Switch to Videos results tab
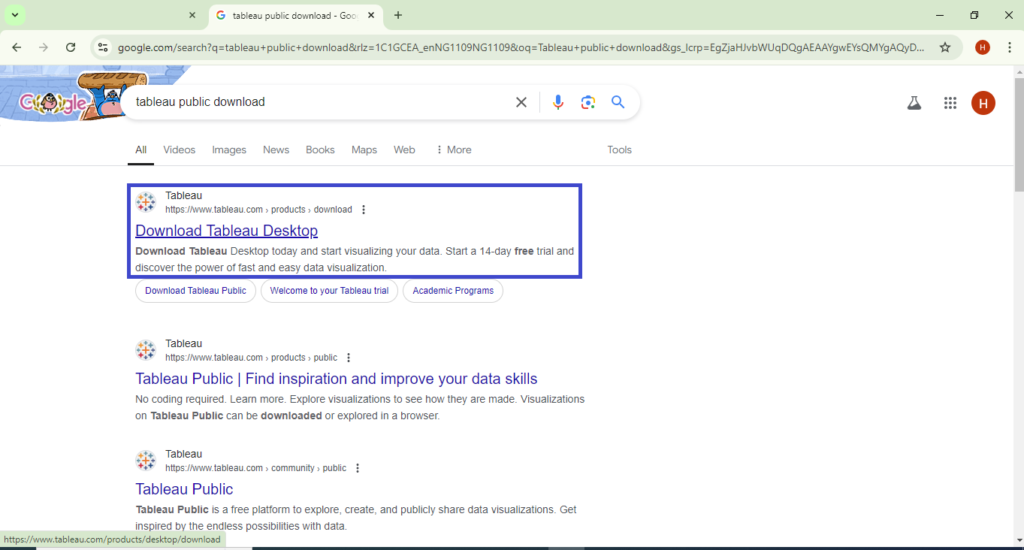 click(x=179, y=150)
